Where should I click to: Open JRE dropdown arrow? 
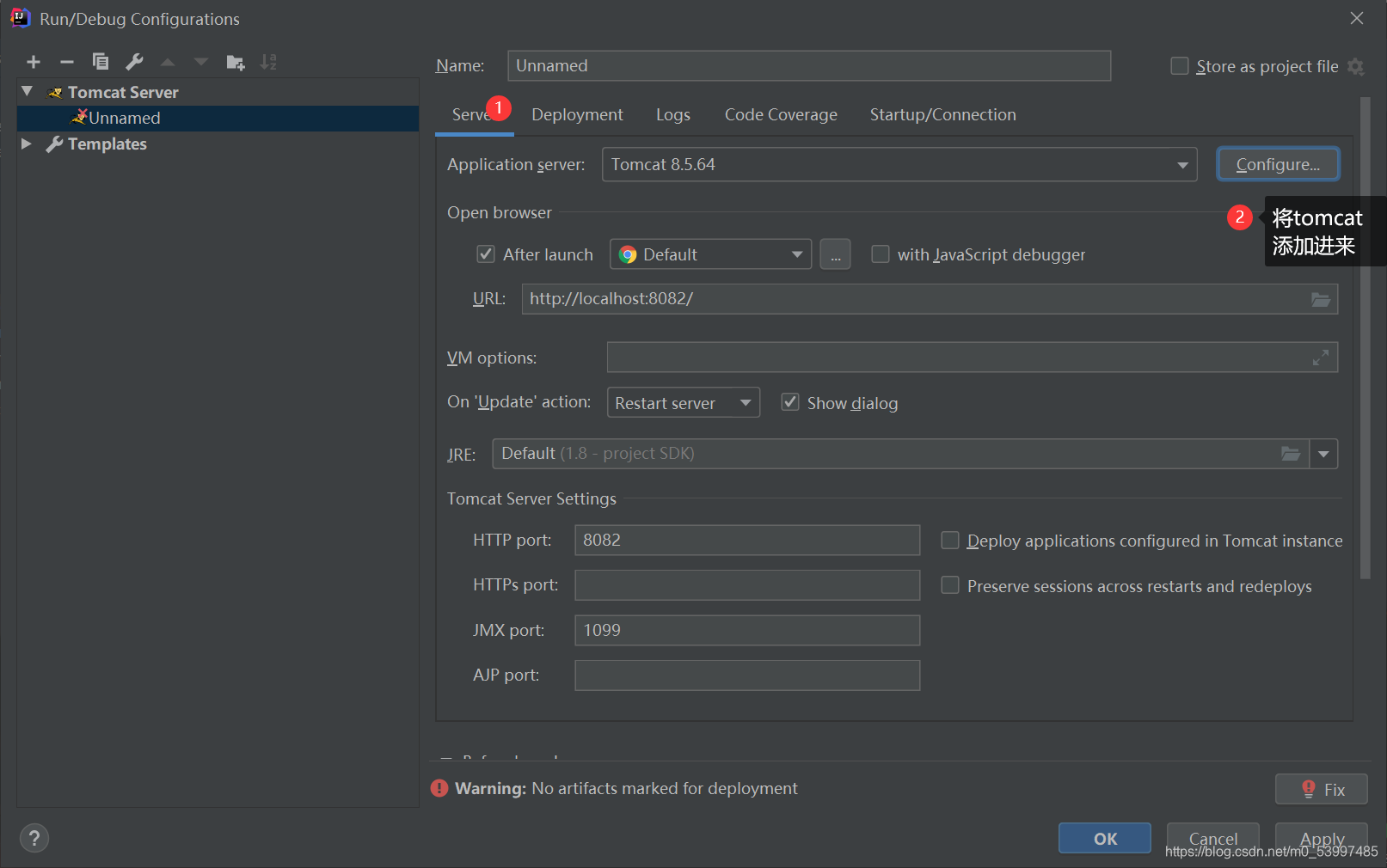click(x=1323, y=454)
